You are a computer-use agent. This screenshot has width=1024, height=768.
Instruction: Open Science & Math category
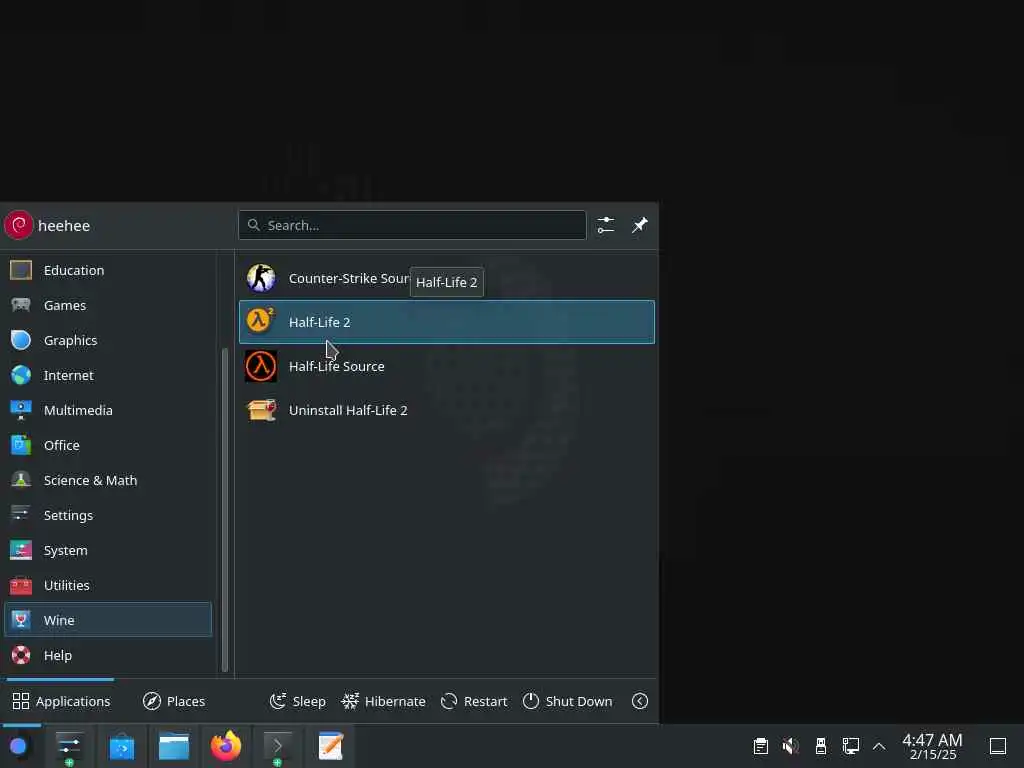tap(108, 480)
